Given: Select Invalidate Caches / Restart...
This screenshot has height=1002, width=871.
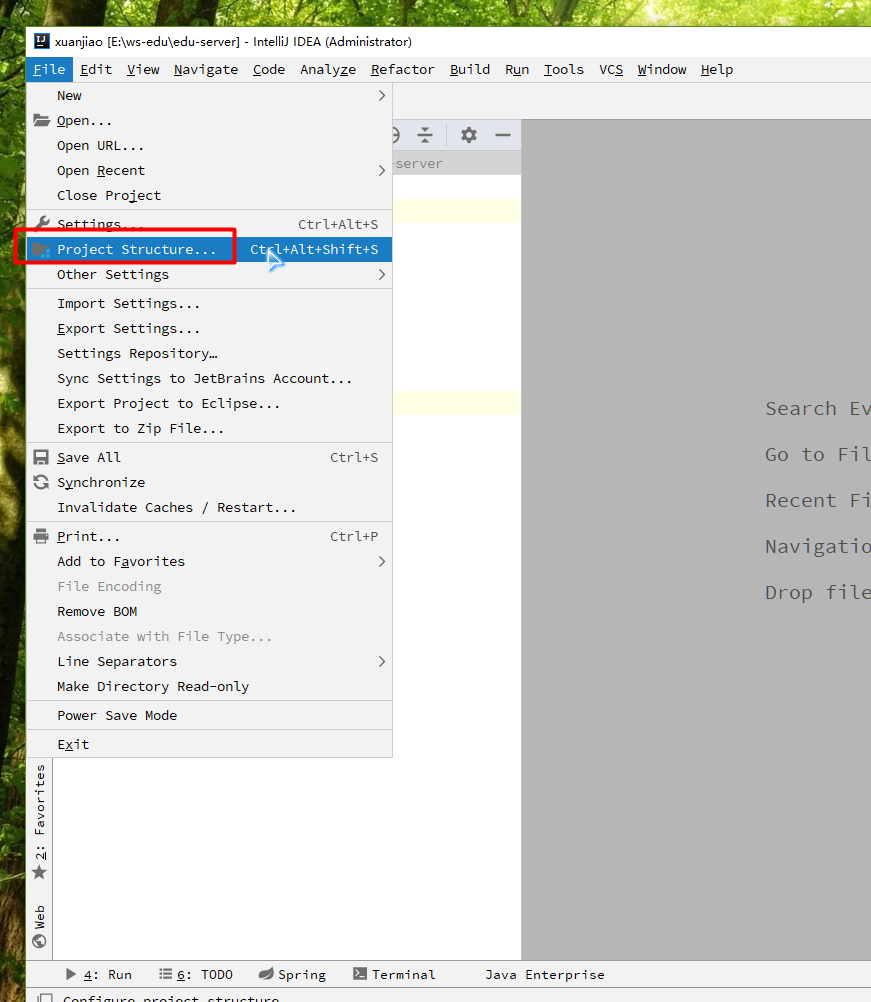Looking at the screenshot, I should coord(210,507).
